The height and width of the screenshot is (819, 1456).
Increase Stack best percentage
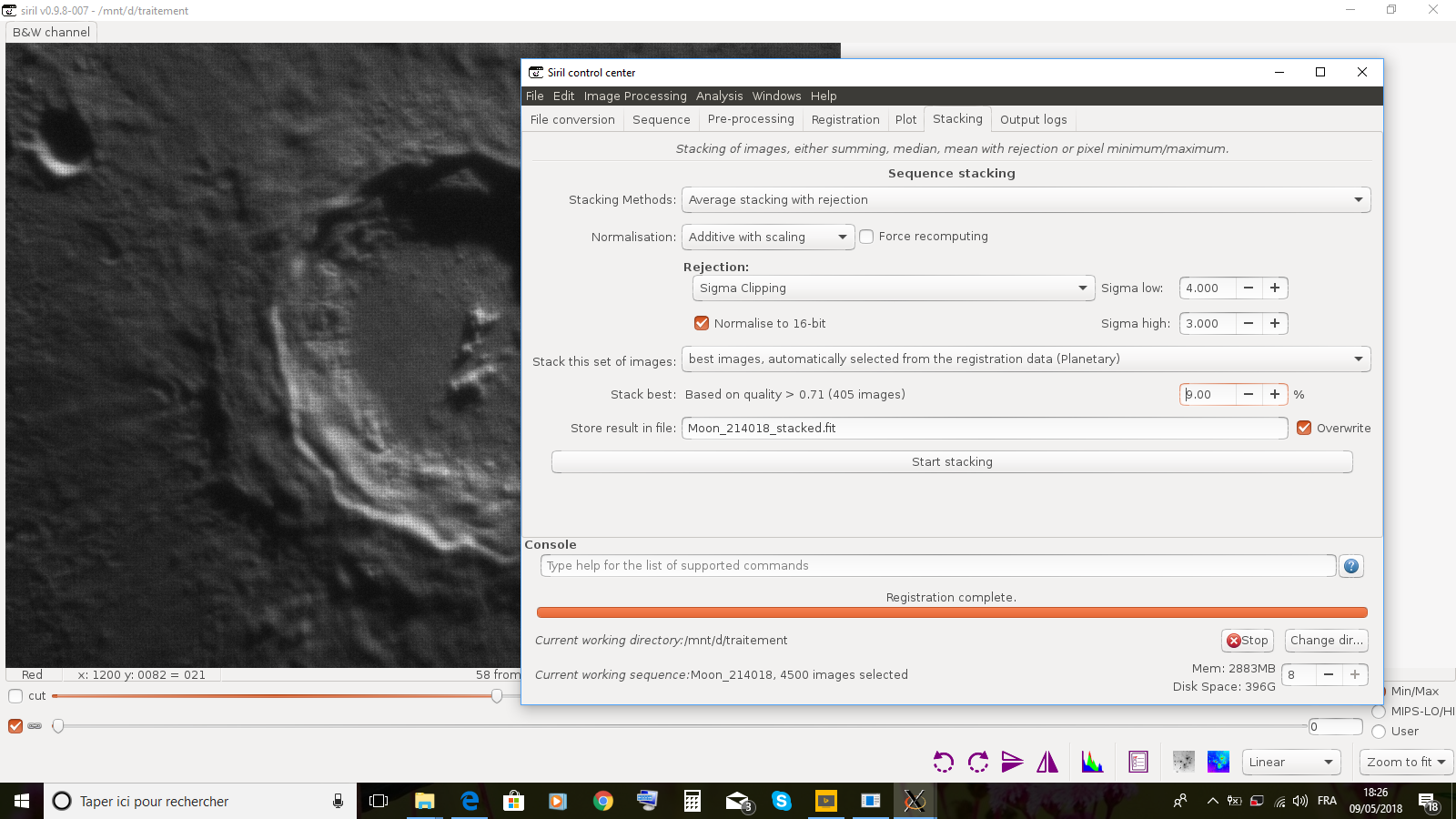[1275, 394]
